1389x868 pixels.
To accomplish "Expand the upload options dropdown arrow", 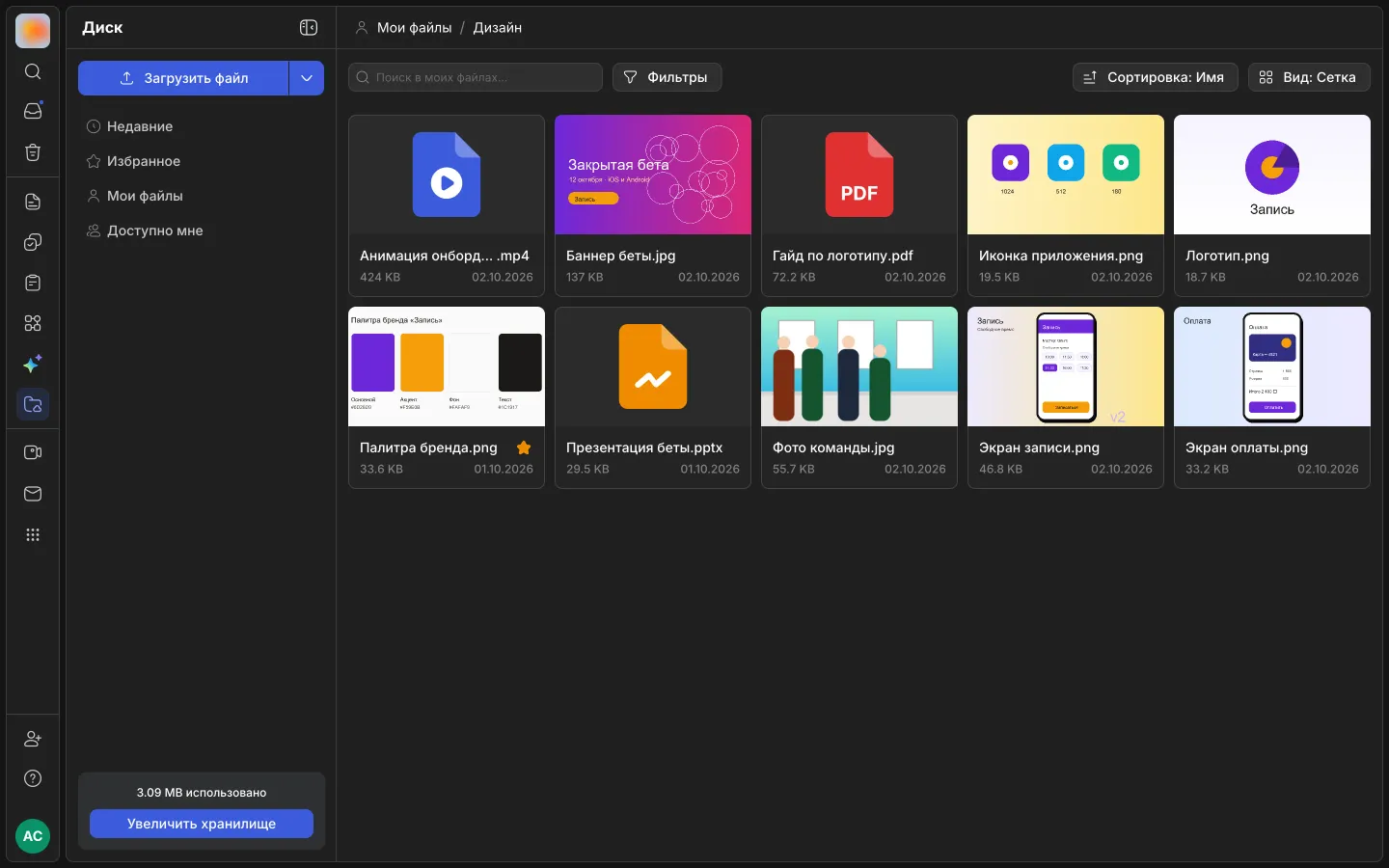I will pos(307,78).
